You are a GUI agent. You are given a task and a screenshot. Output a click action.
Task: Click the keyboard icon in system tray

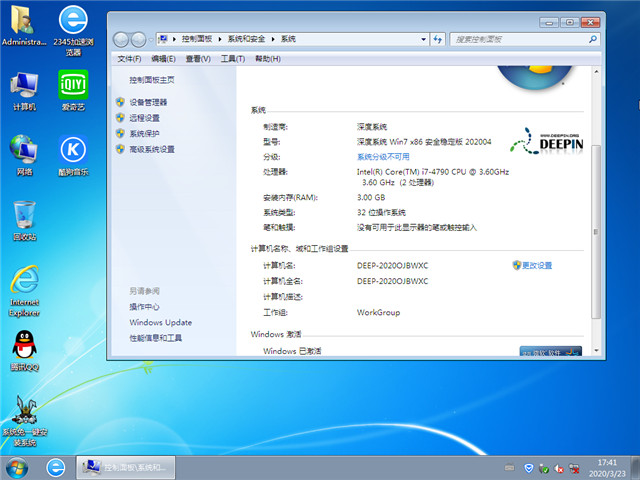(509, 467)
